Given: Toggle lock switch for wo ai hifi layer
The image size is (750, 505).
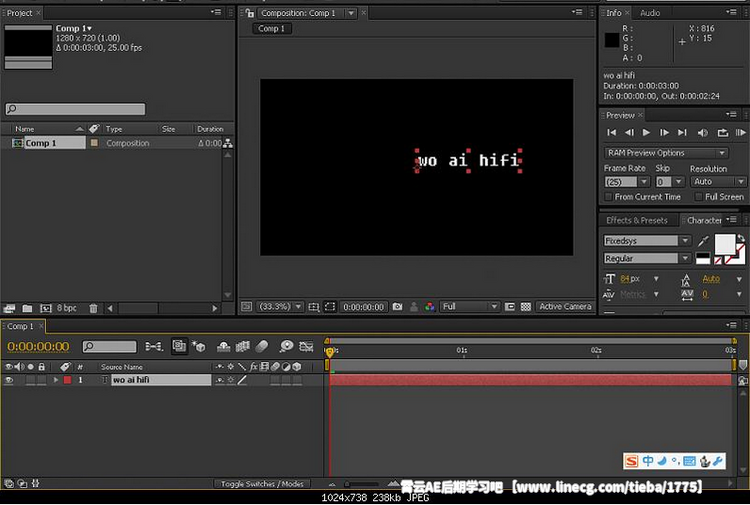Looking at the screenshot, I should [x=42, y=380].
